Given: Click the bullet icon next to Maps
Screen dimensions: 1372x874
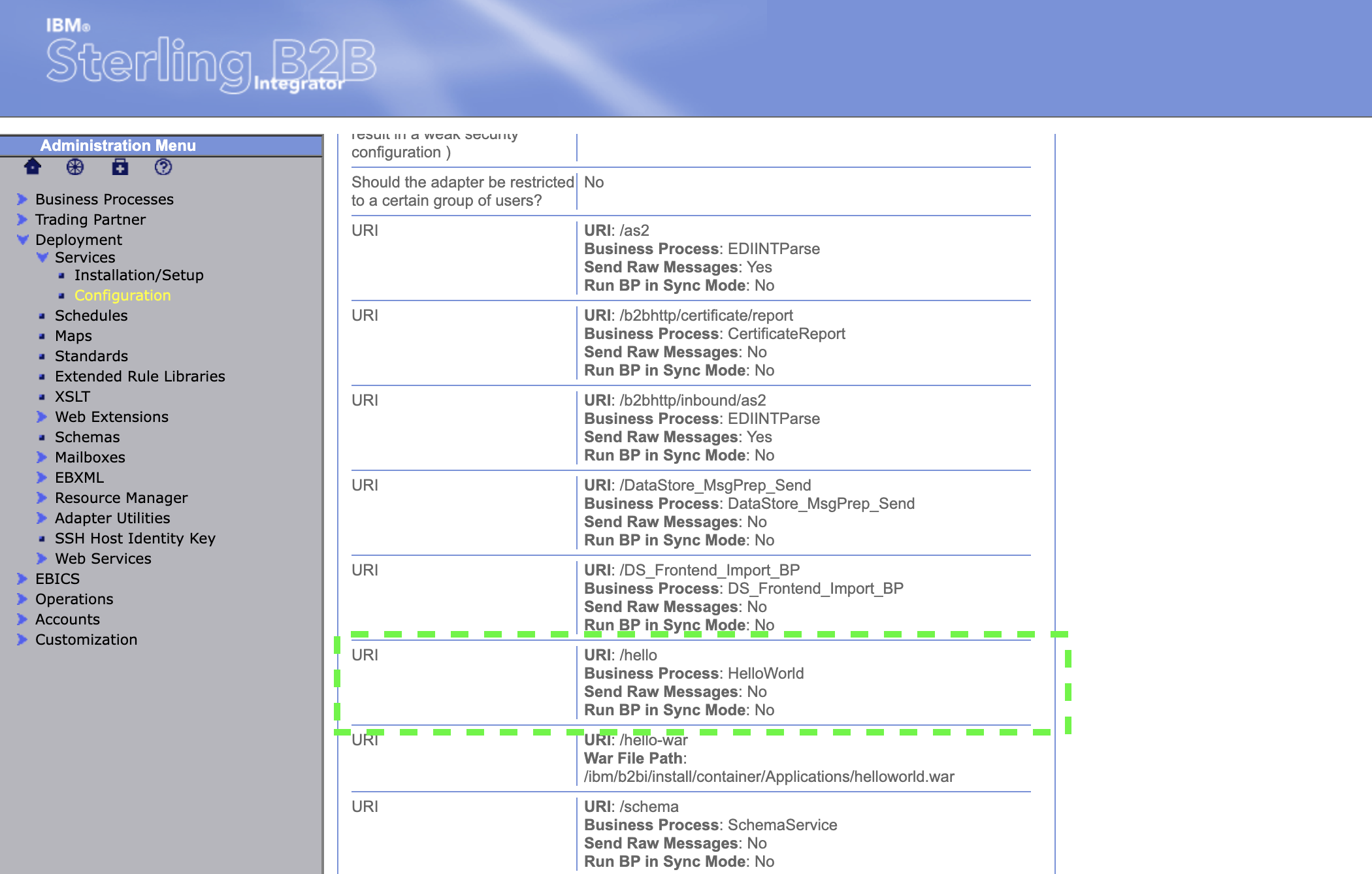Looking at the screenshot, I should click(x=42, y=336).
